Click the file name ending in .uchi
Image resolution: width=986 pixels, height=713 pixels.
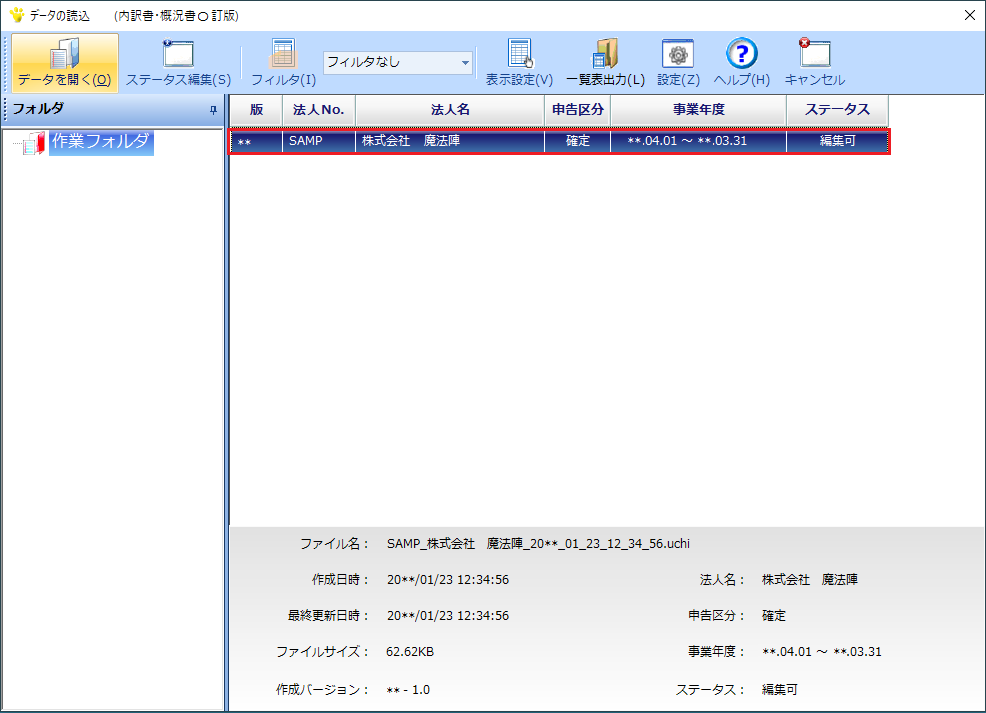(538, 544)
